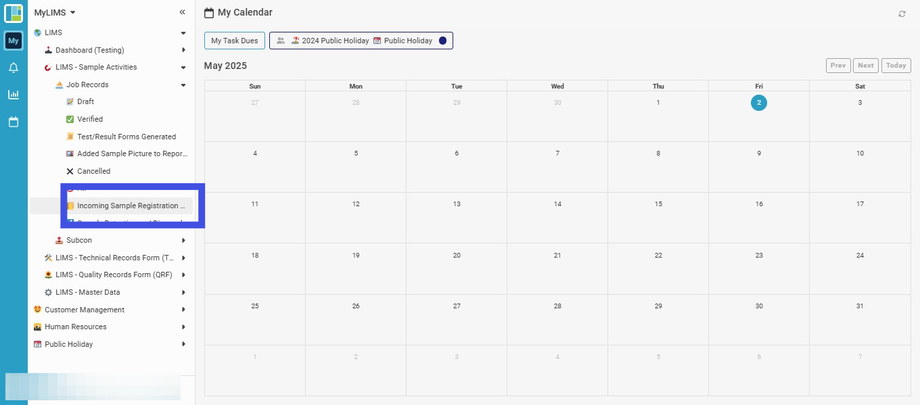Click the Subcon icon
The height and width of the screenshot is (405, 920).
[59, 240]
